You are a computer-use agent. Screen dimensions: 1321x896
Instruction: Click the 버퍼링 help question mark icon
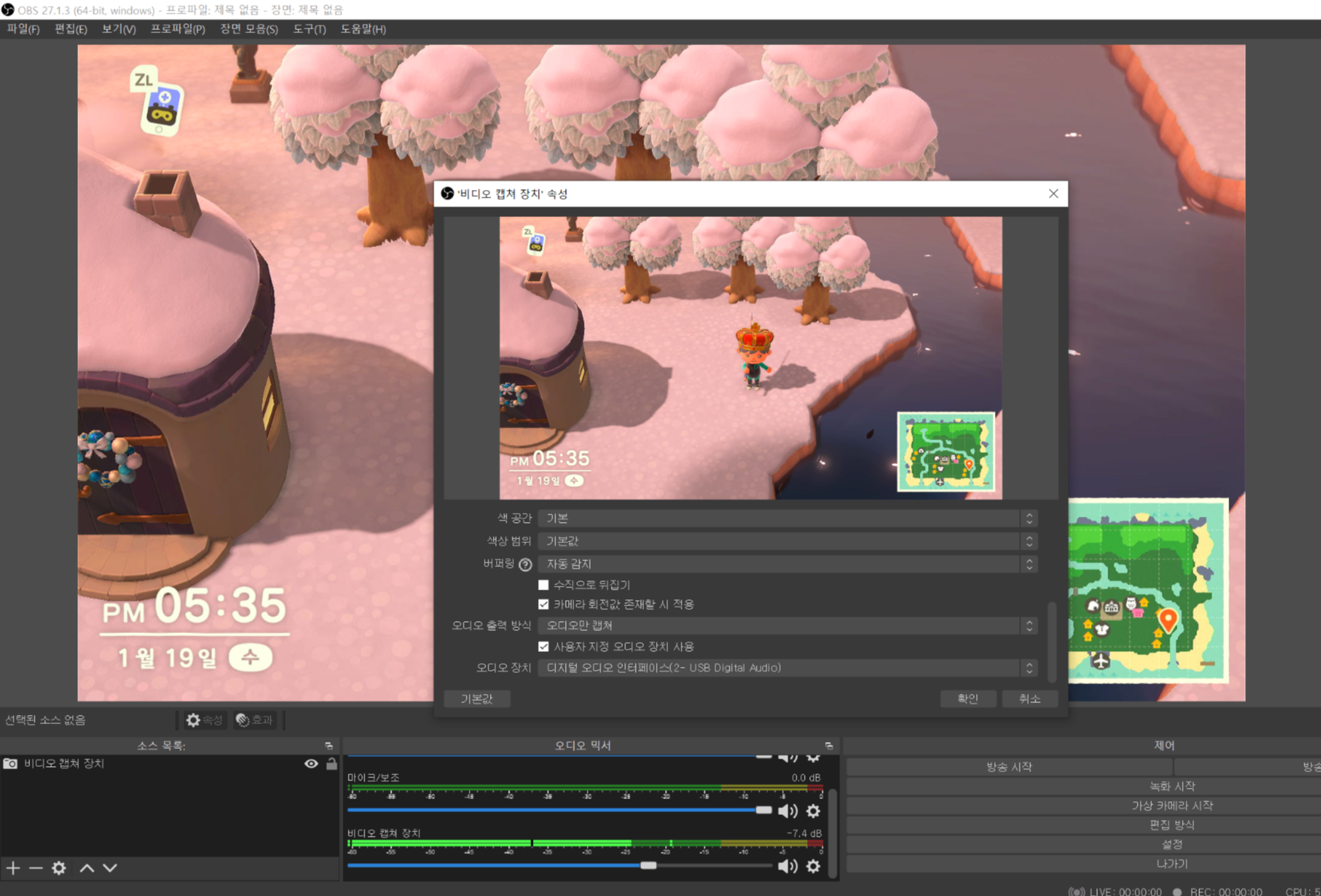525,564
